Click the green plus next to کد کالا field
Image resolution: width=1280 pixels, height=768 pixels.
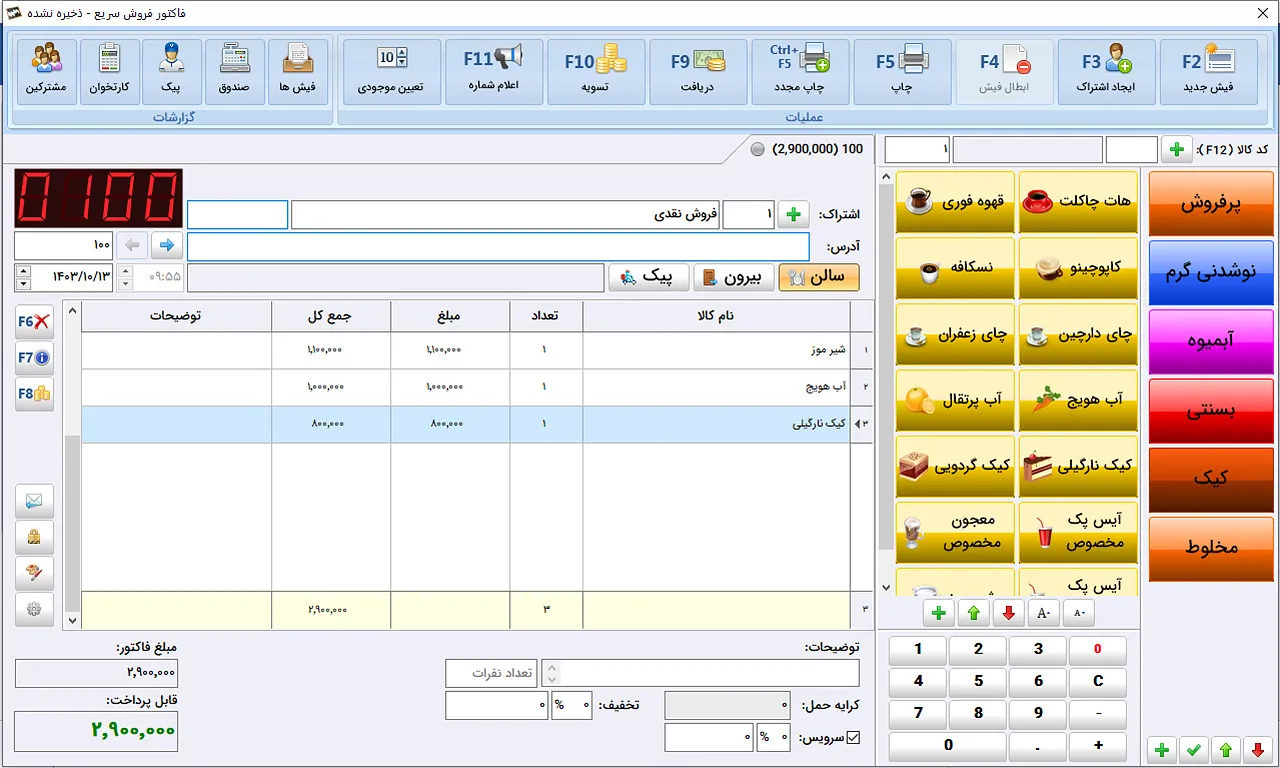pos(1176,150)
